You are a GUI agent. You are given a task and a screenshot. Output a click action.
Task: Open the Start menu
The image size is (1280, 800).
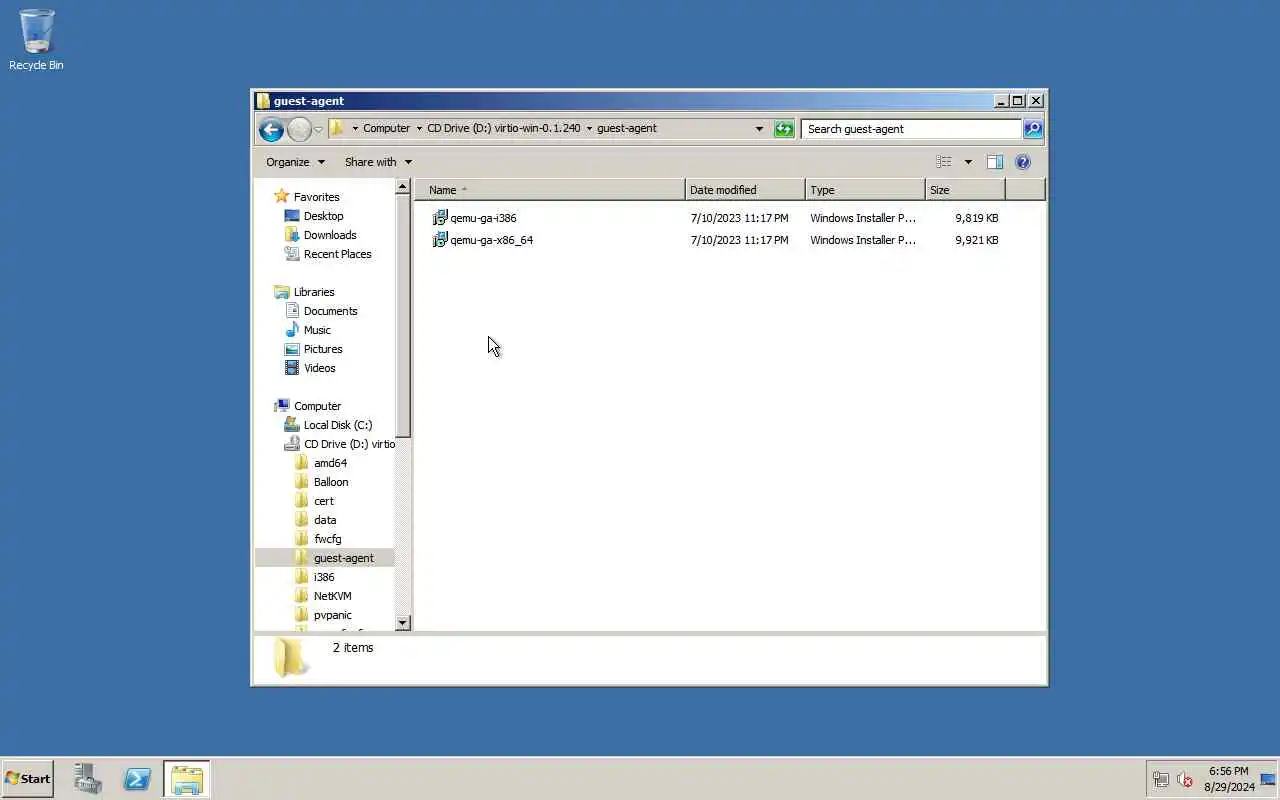coord(27,779)
